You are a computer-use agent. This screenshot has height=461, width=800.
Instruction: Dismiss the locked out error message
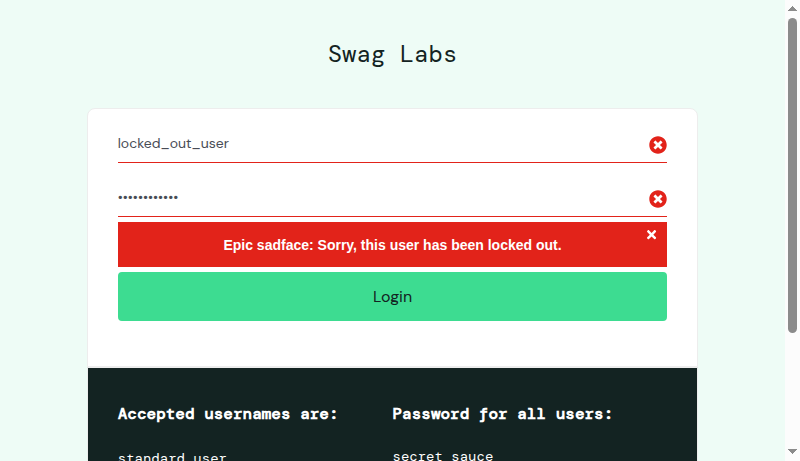tap(651, 235)
